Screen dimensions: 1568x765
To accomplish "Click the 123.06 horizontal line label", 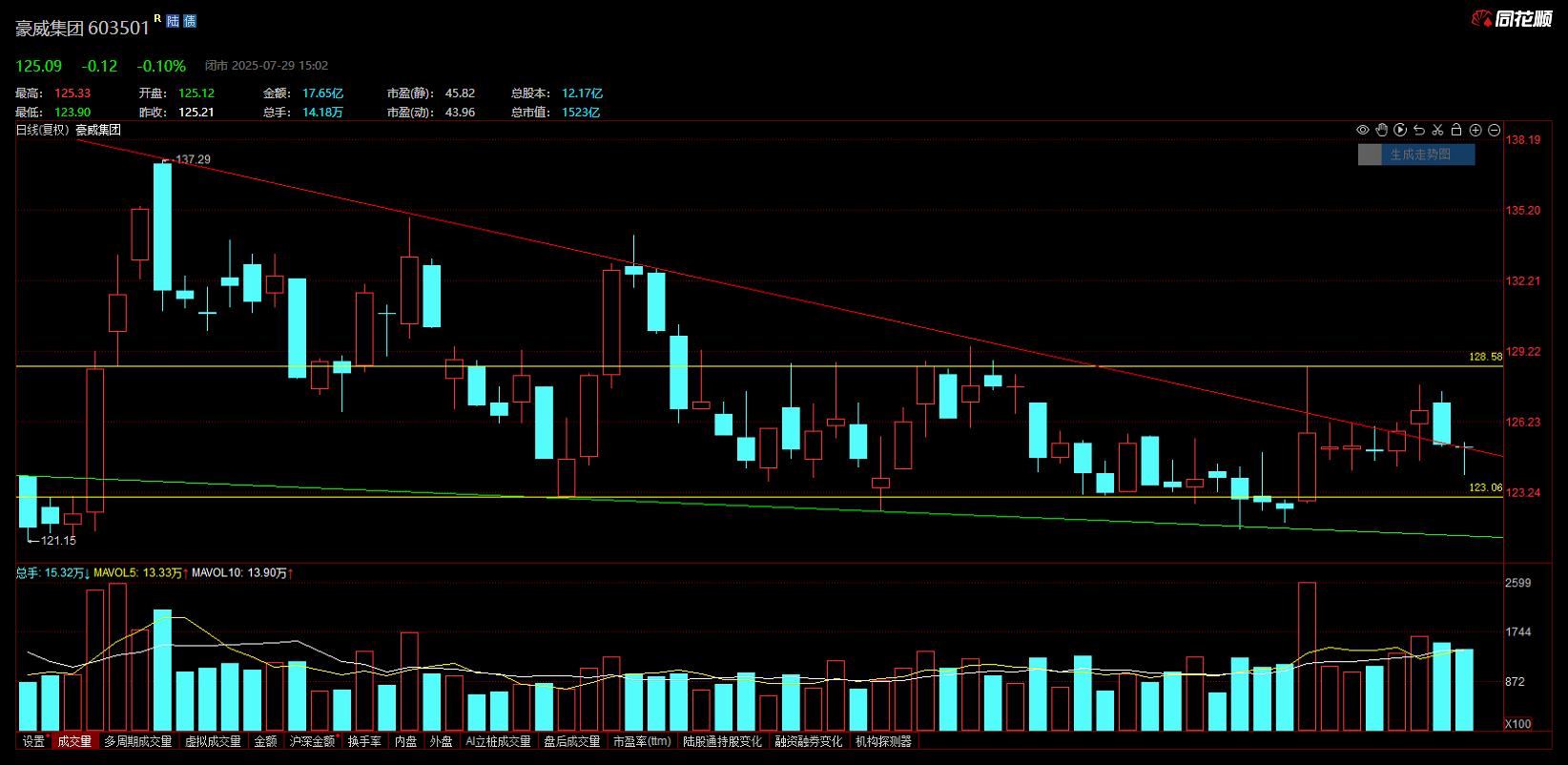I will 1485,487.
